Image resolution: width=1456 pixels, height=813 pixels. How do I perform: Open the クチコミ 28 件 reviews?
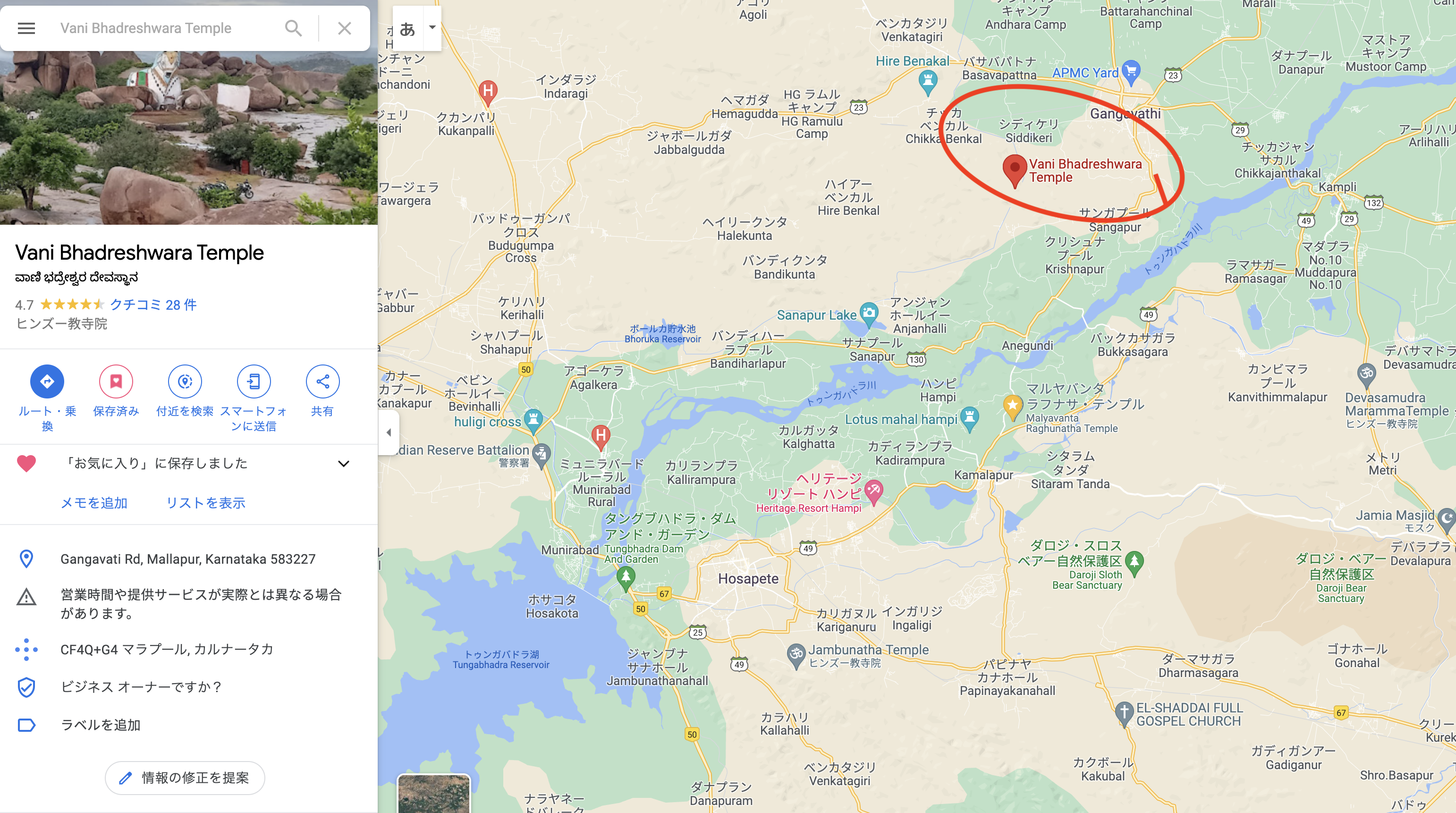click(x=153, y=305)
